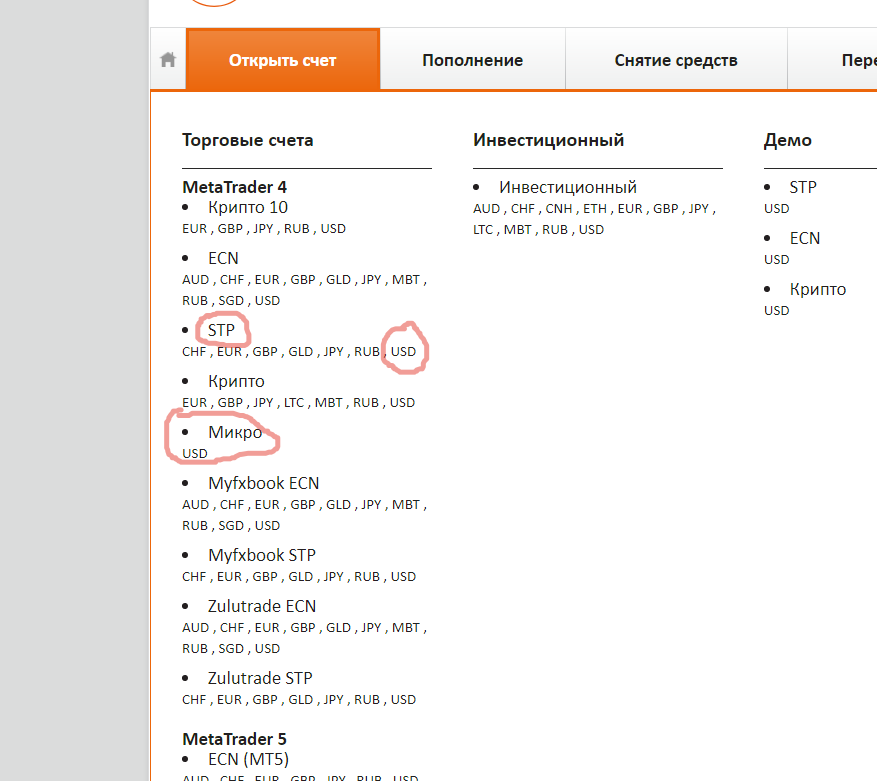877x781 pixels.
Task: Open the Myfxbook ECN account option
Action: coord(263,483)
